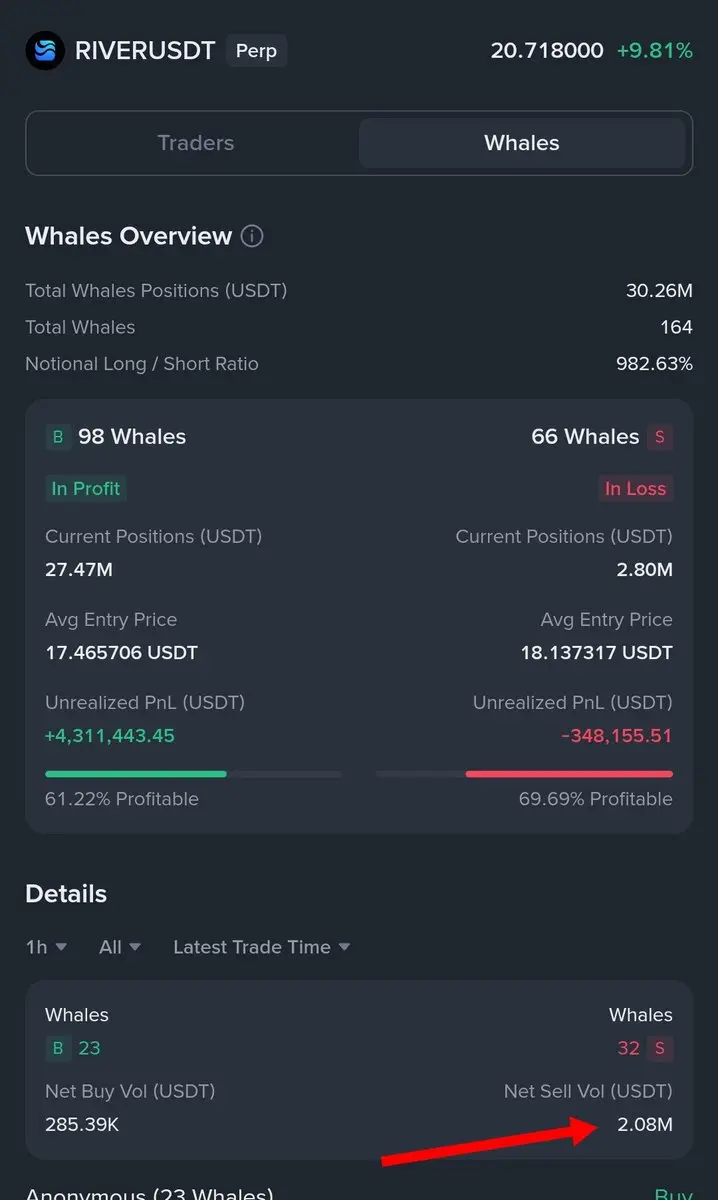Open the 1h timeframe dropdown

[x=46, y=947]
